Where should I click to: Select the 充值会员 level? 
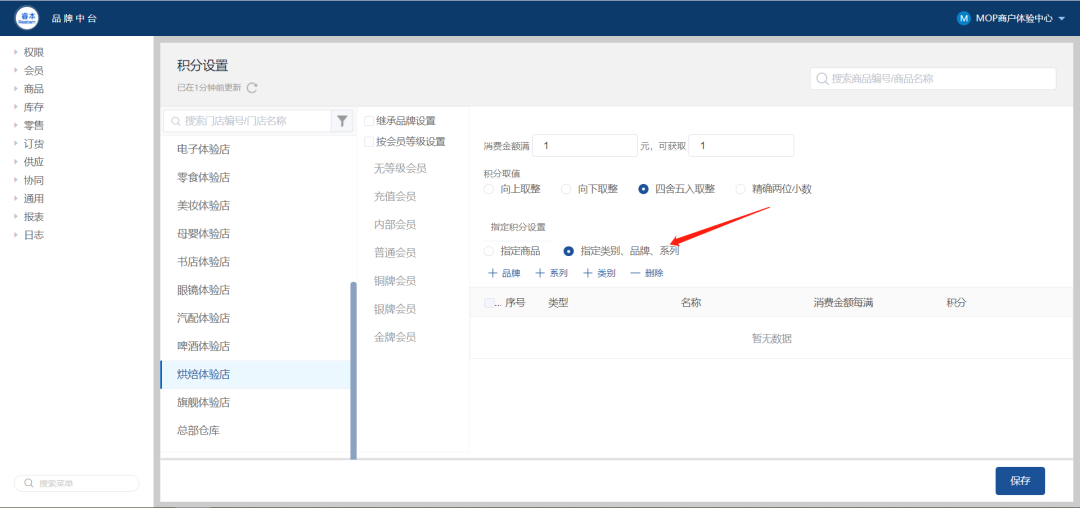[395, 196]
